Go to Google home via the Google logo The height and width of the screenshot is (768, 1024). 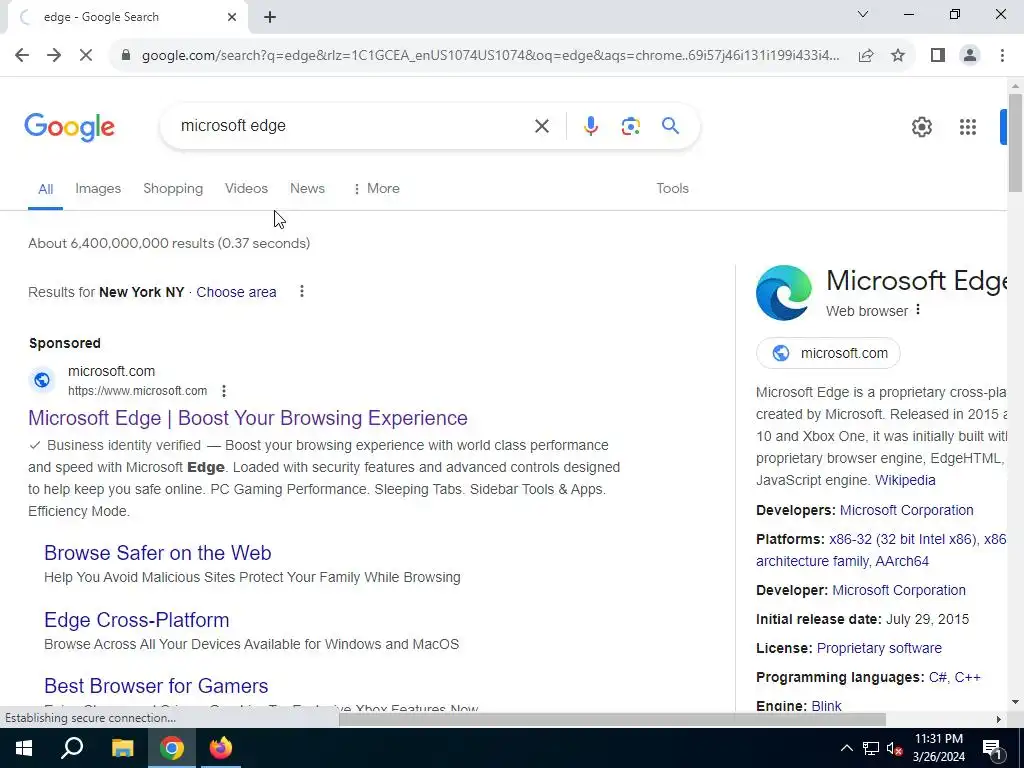point(69,127)
